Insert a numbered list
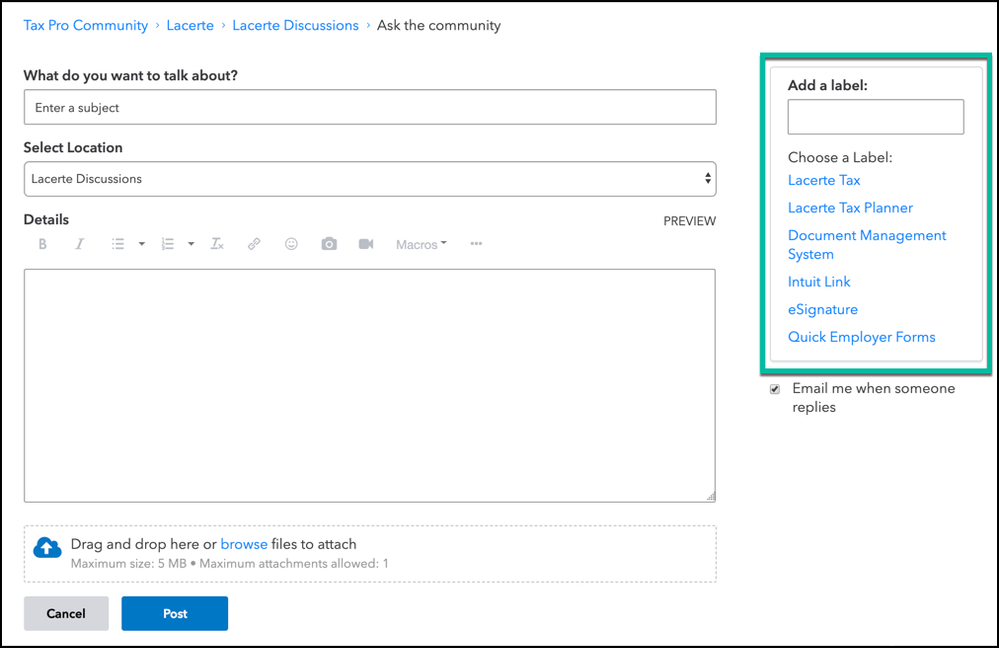This screenshot has height=648, width=999. [x=167, y=244]
